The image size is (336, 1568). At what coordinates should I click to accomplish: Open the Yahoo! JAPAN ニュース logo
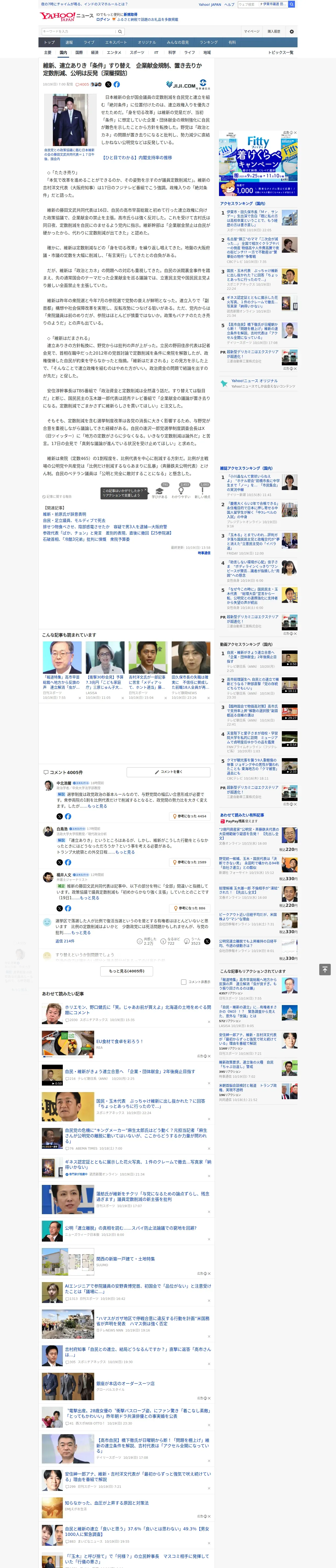66,16
